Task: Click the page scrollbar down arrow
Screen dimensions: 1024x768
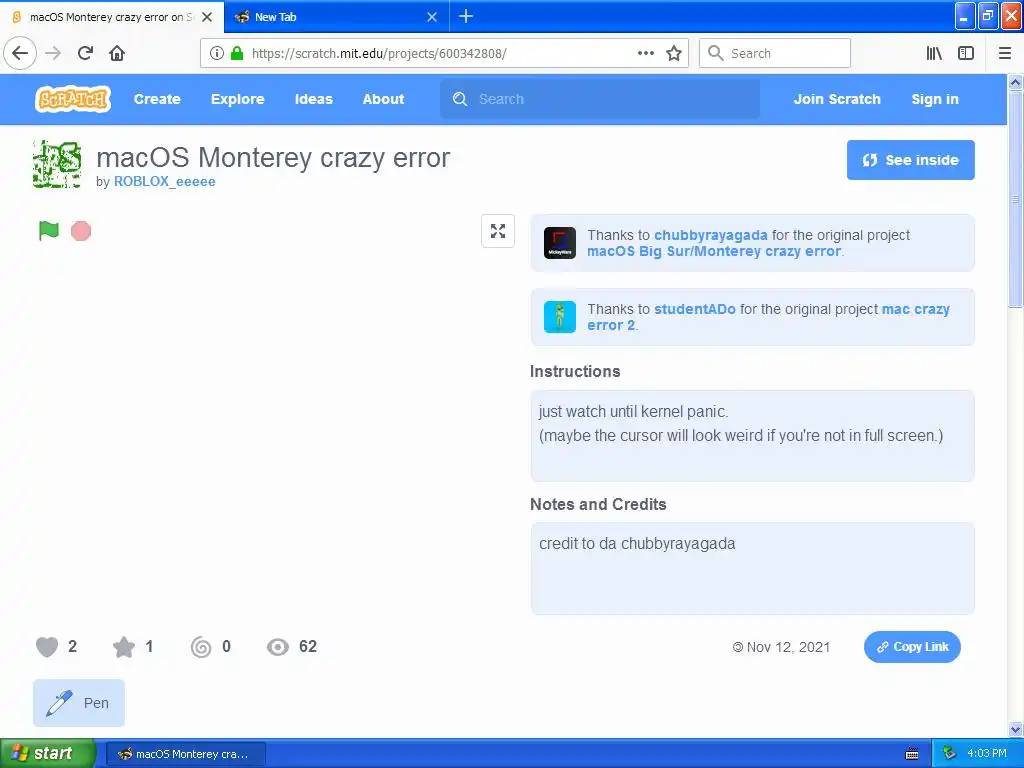Action: [x=1015, y=729]
